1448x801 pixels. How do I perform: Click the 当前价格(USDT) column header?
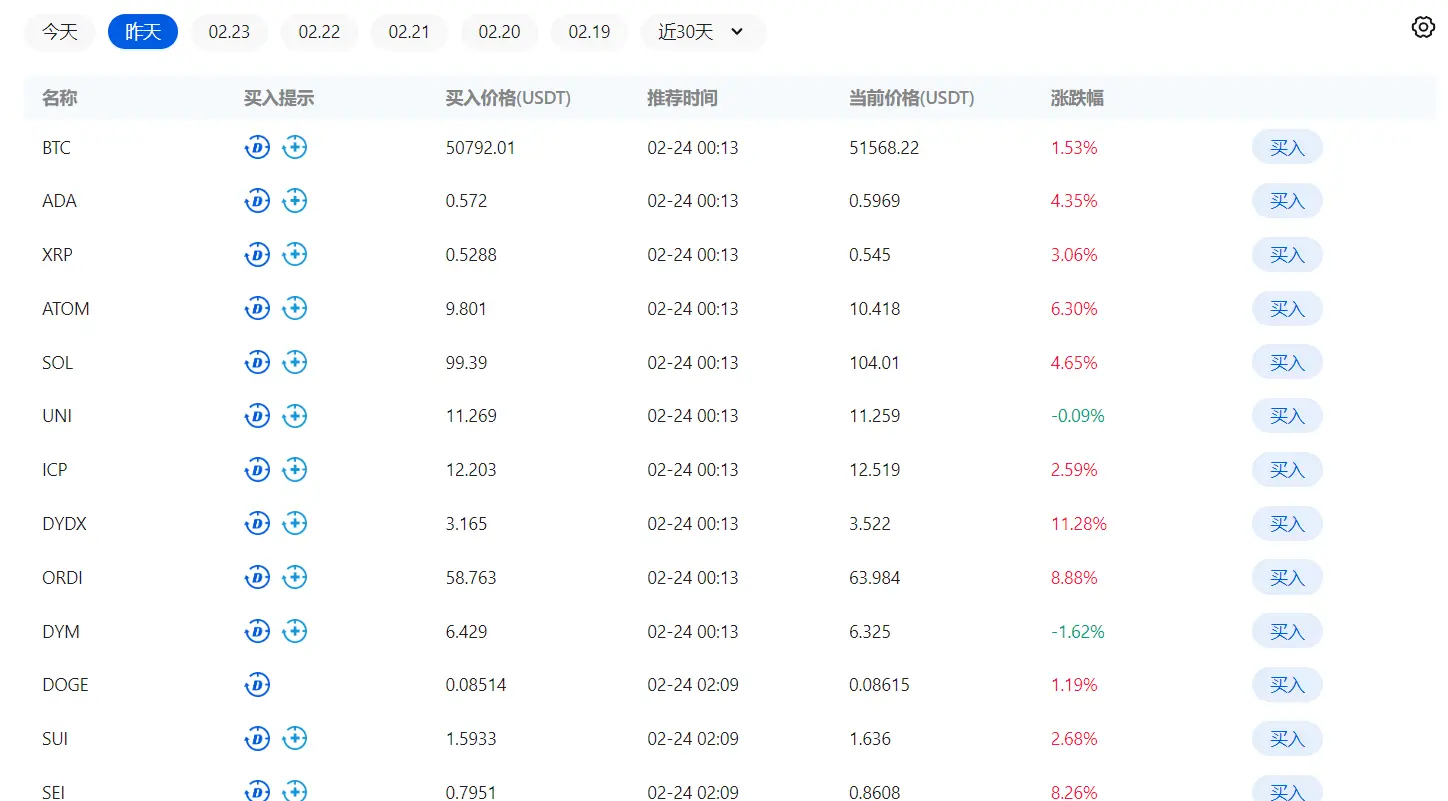(x=911, y=98)
